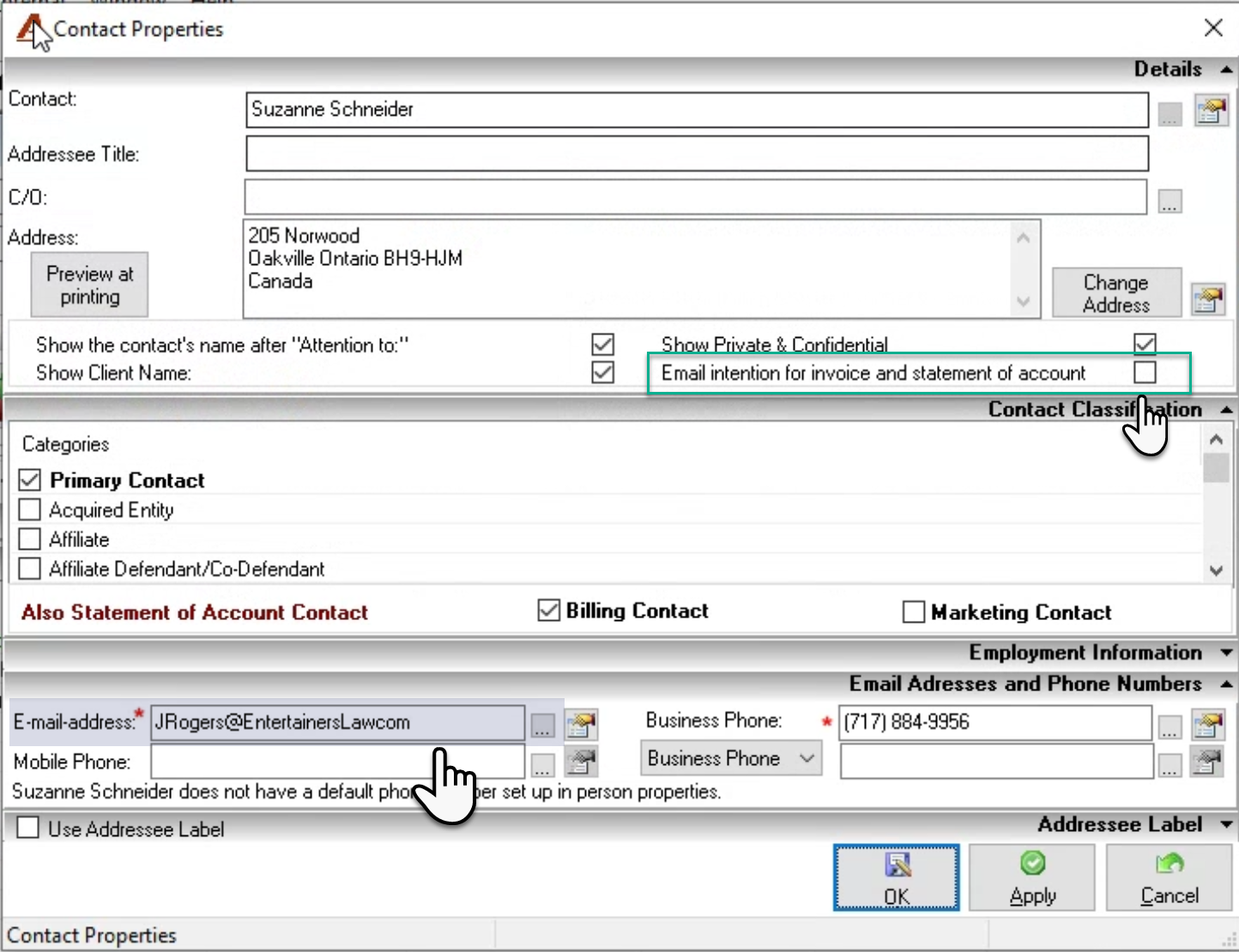1239x952 pixels.
Task: Collapse the Contact Classification section
Action: click(x=1227, y=410)
